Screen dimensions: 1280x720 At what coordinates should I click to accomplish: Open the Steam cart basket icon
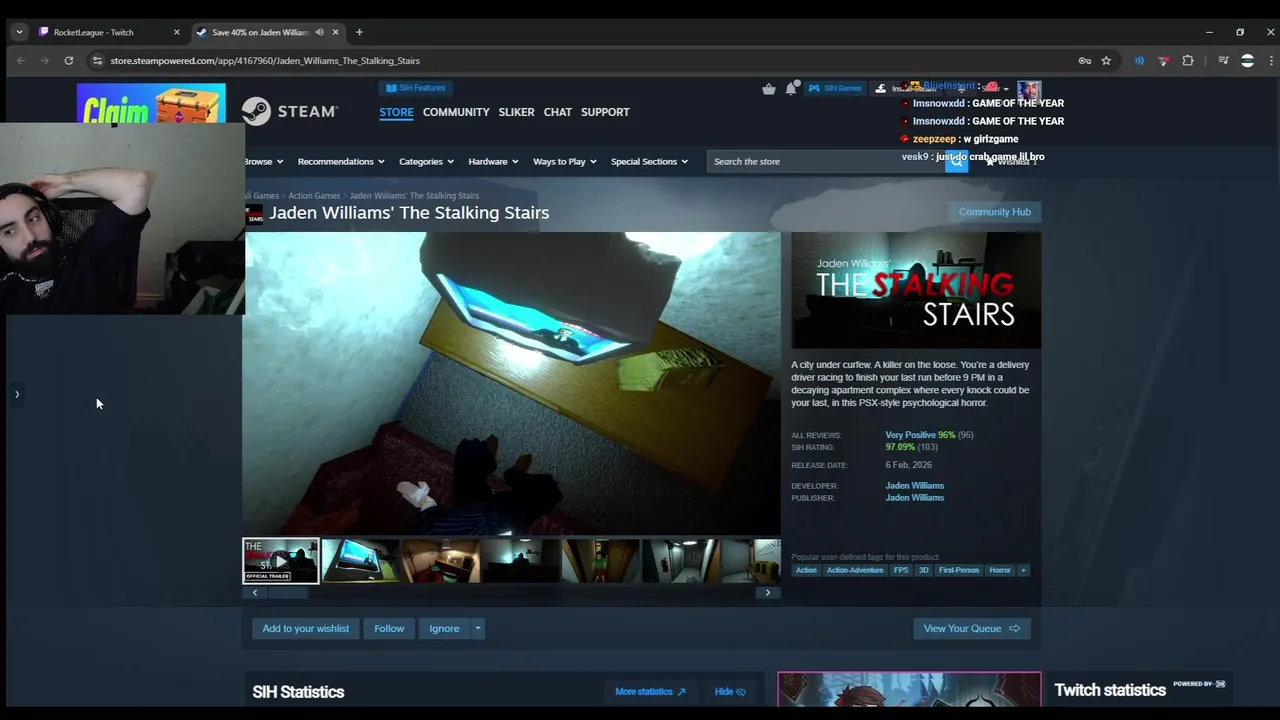click(768, 88)
